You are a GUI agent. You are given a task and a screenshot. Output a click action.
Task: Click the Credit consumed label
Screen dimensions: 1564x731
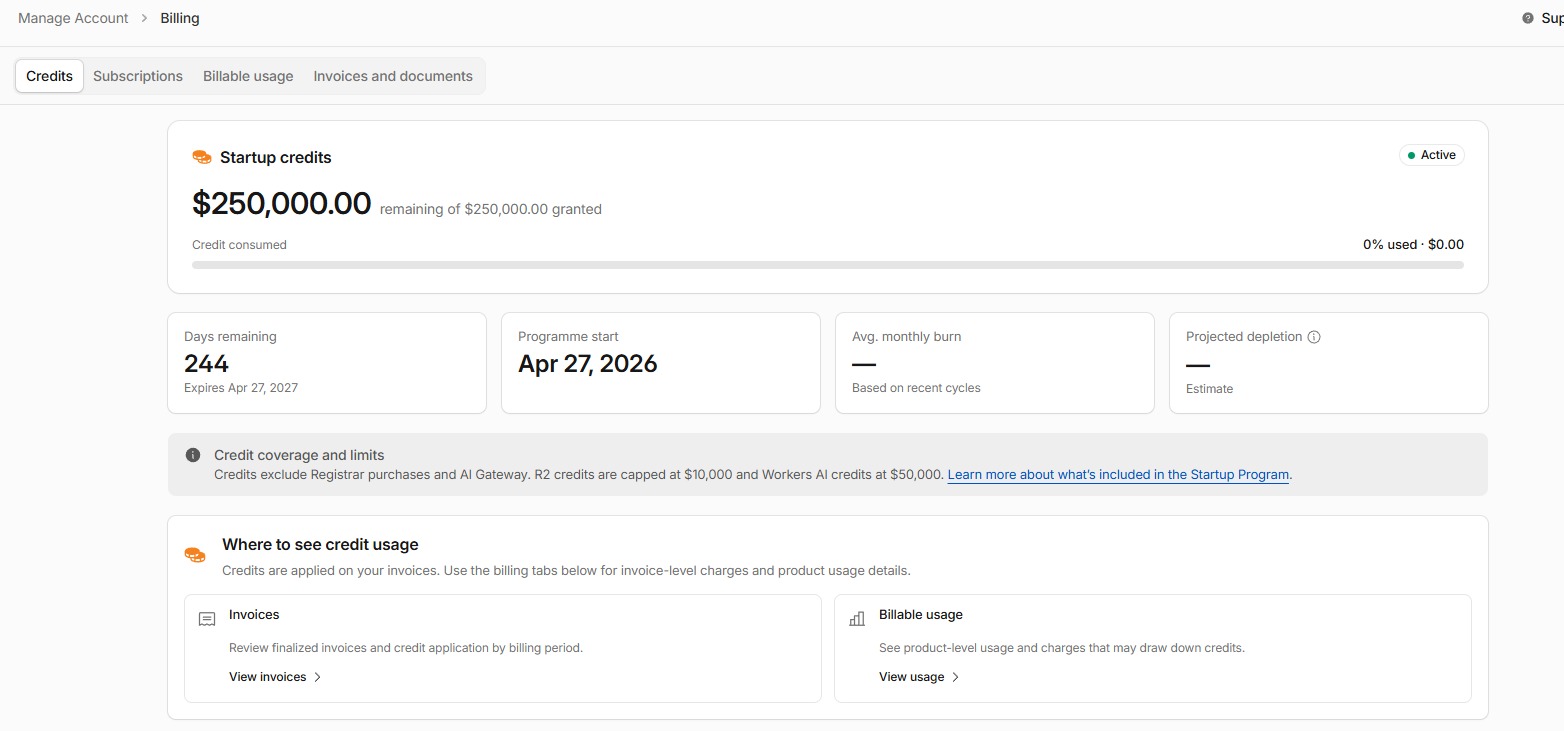coord(239,245)
